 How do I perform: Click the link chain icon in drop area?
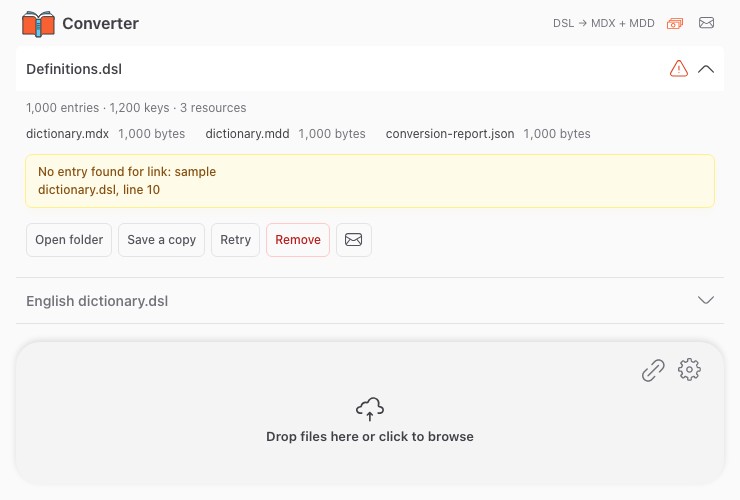(653, 370)
